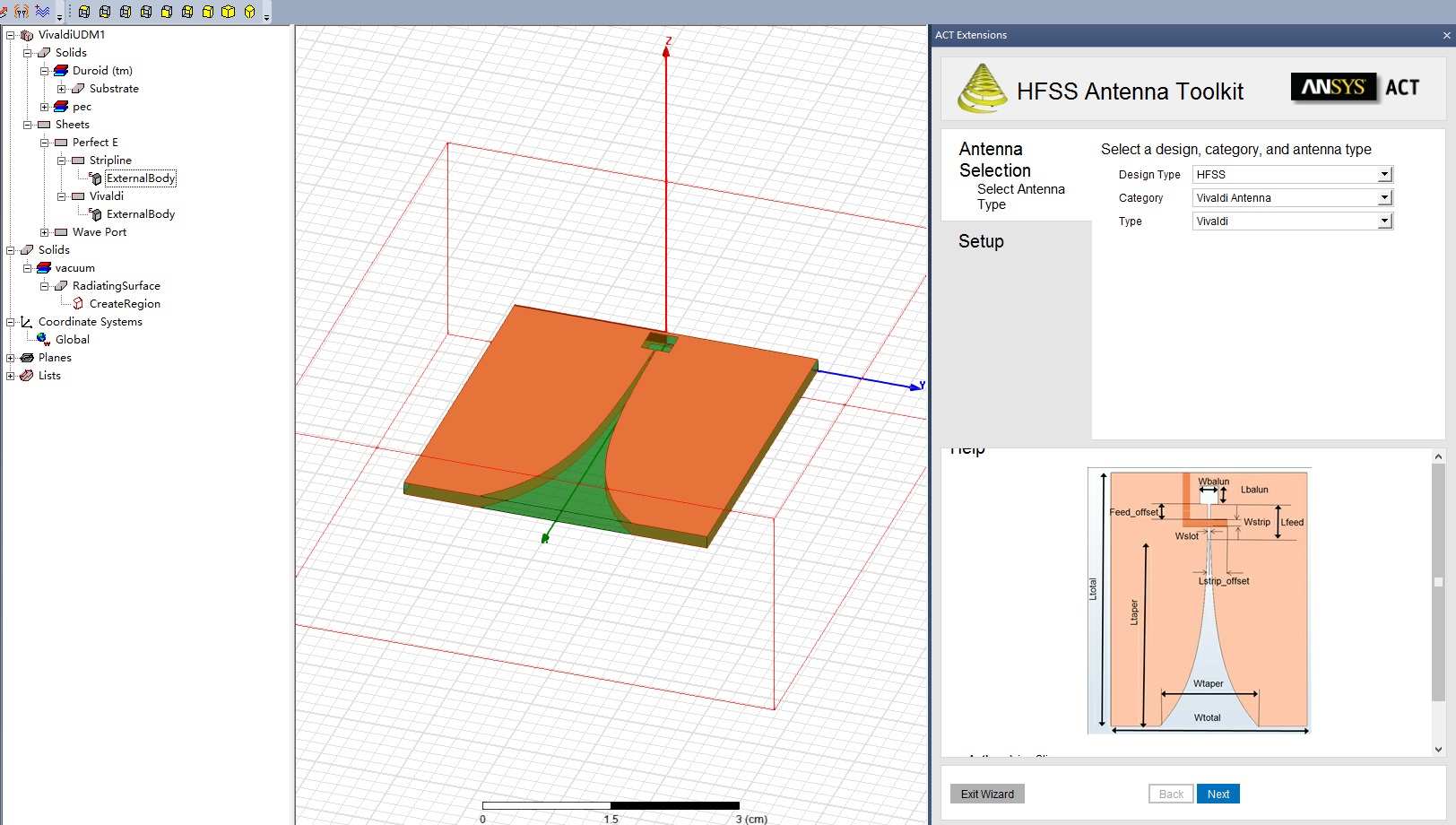Click the ExternalBody icon under Vivaldi
This screenshot has width=1456, height=825.
tap(96, 214)
